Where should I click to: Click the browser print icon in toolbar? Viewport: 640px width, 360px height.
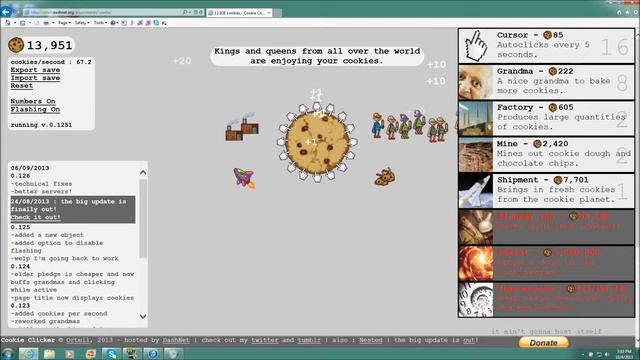pos(46,23)
